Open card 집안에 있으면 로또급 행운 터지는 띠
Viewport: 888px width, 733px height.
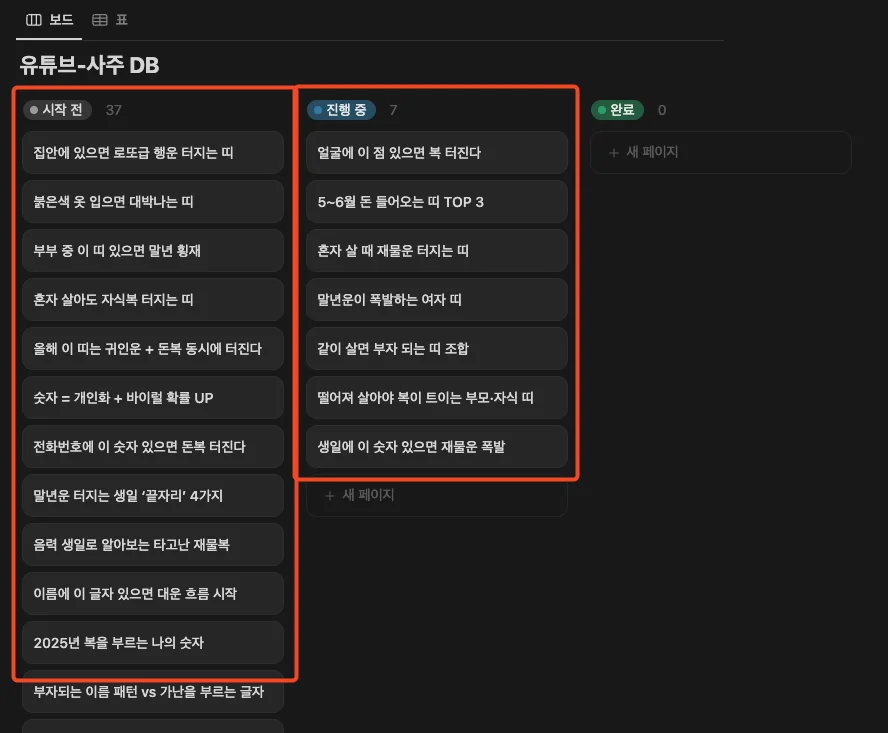153,152
